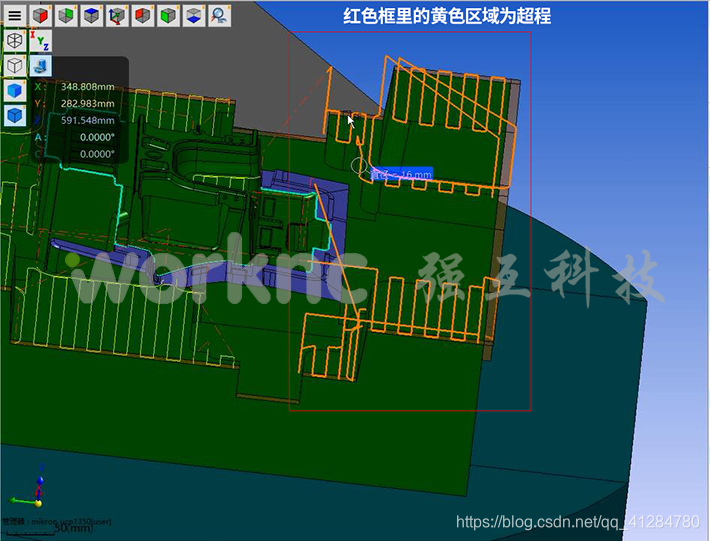
Task: Select the upper blue shaded cube mode
Action: coord(15,91)
